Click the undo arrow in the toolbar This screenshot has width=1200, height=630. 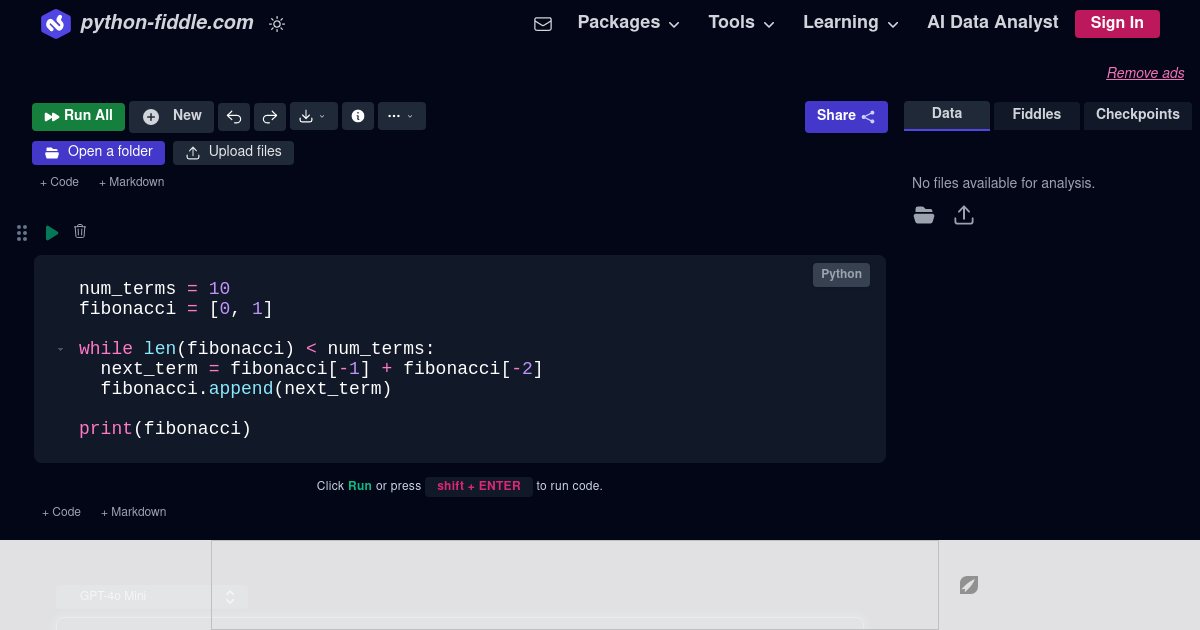click(234, 116)
